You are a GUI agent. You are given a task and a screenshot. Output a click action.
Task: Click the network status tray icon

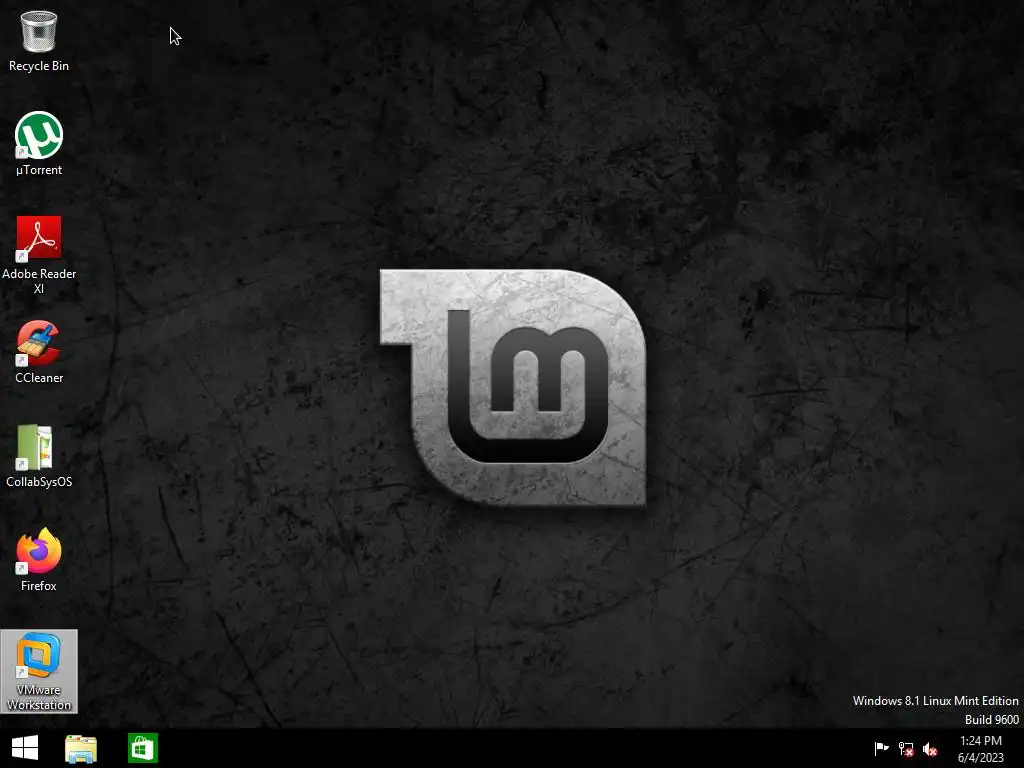[x=906, y=749]
